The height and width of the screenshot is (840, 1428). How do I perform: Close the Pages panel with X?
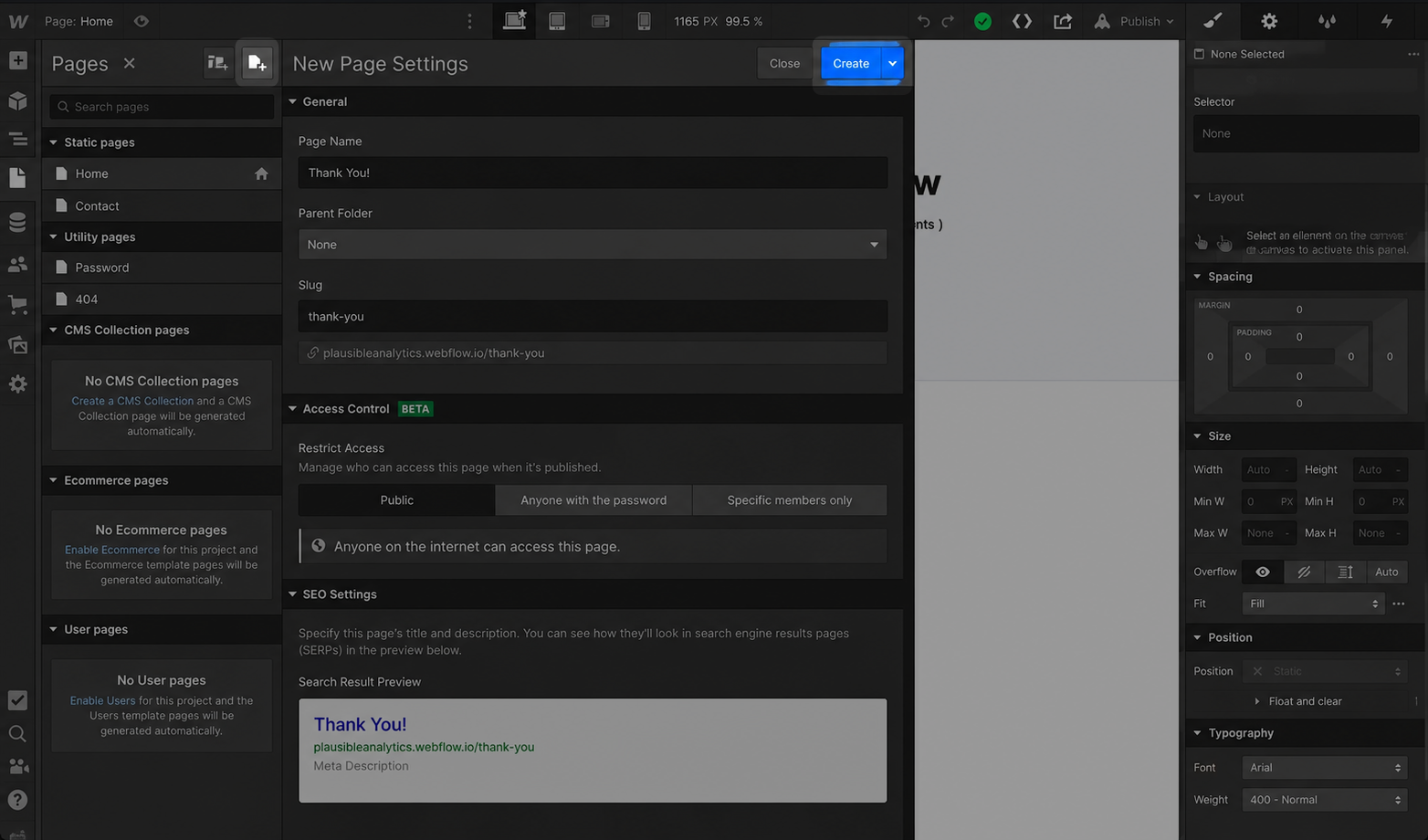130,63
